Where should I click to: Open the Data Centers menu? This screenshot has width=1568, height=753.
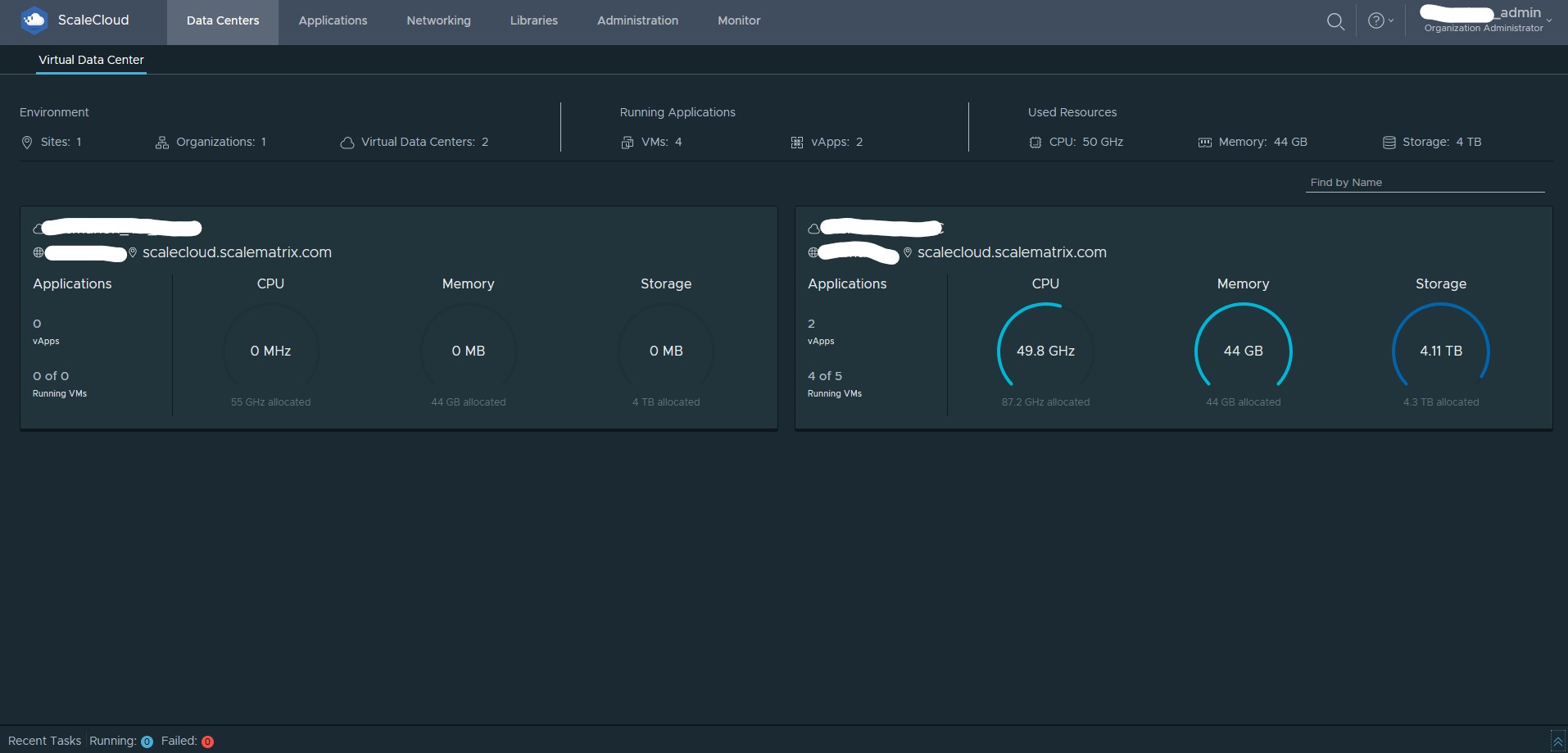click(223, 21)
